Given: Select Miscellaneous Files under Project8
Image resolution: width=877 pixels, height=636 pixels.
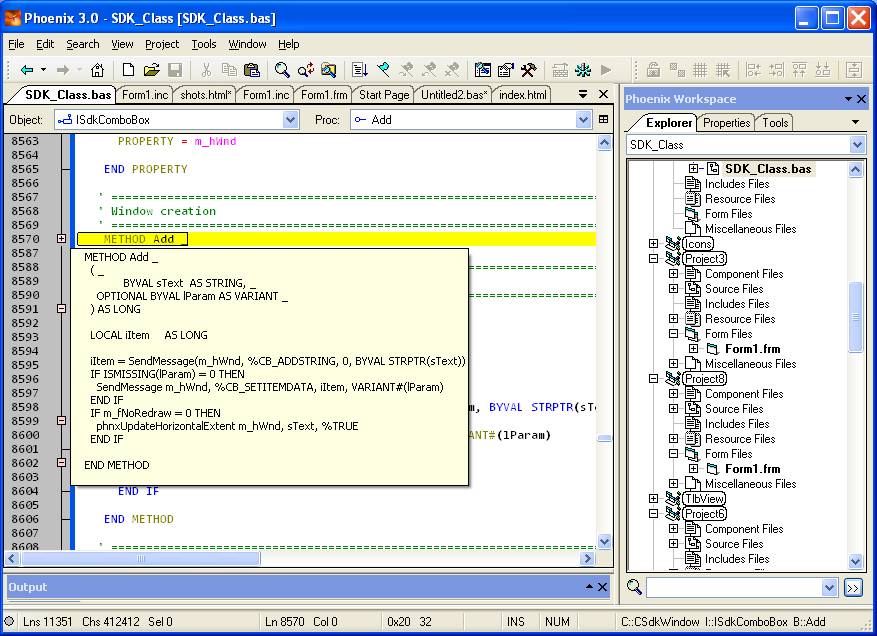Looking at the screenshot, I should 750,484.
